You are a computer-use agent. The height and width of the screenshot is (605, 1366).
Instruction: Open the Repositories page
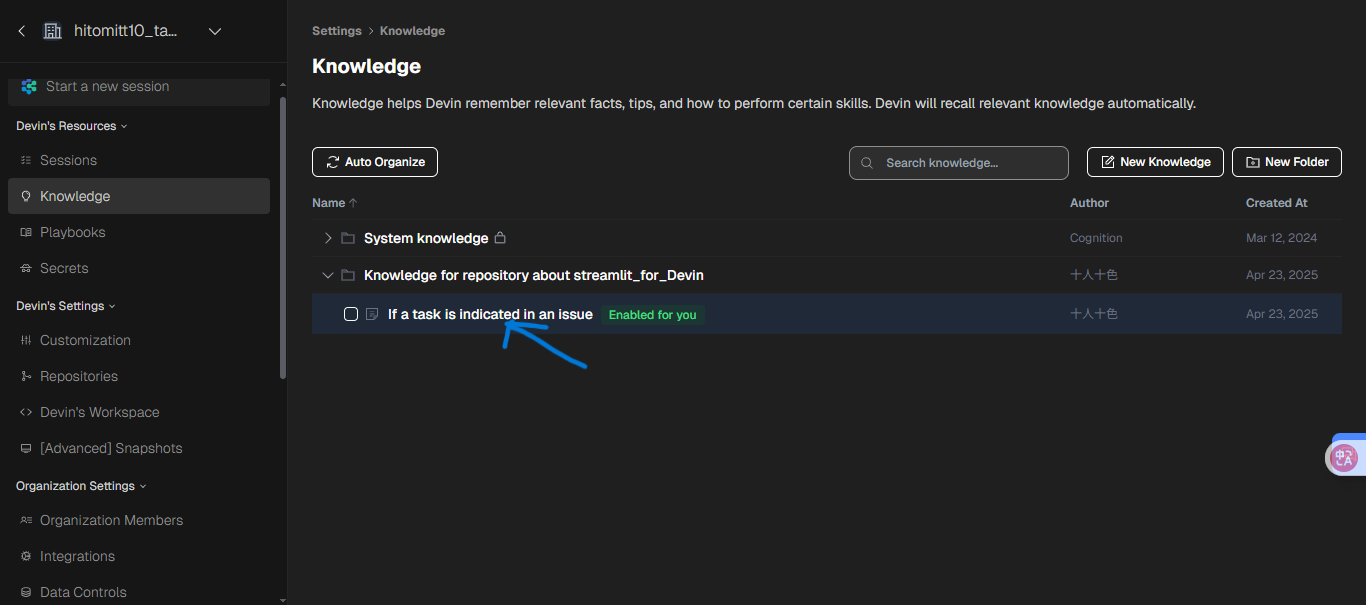point(139,376)
